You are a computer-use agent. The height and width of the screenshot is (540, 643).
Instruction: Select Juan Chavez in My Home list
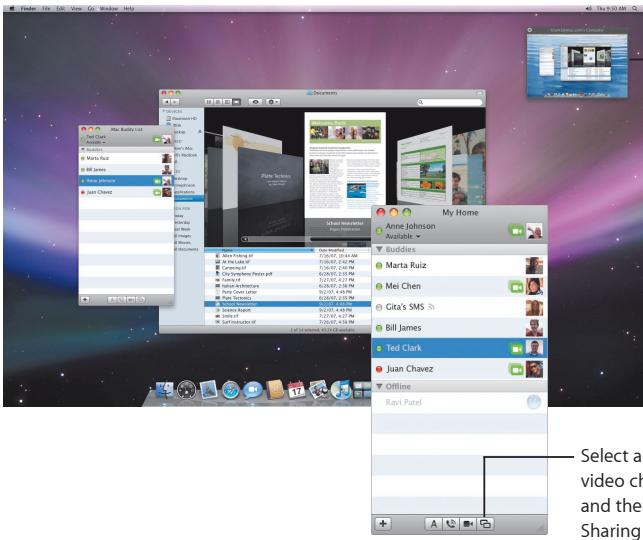pos(459,369)
